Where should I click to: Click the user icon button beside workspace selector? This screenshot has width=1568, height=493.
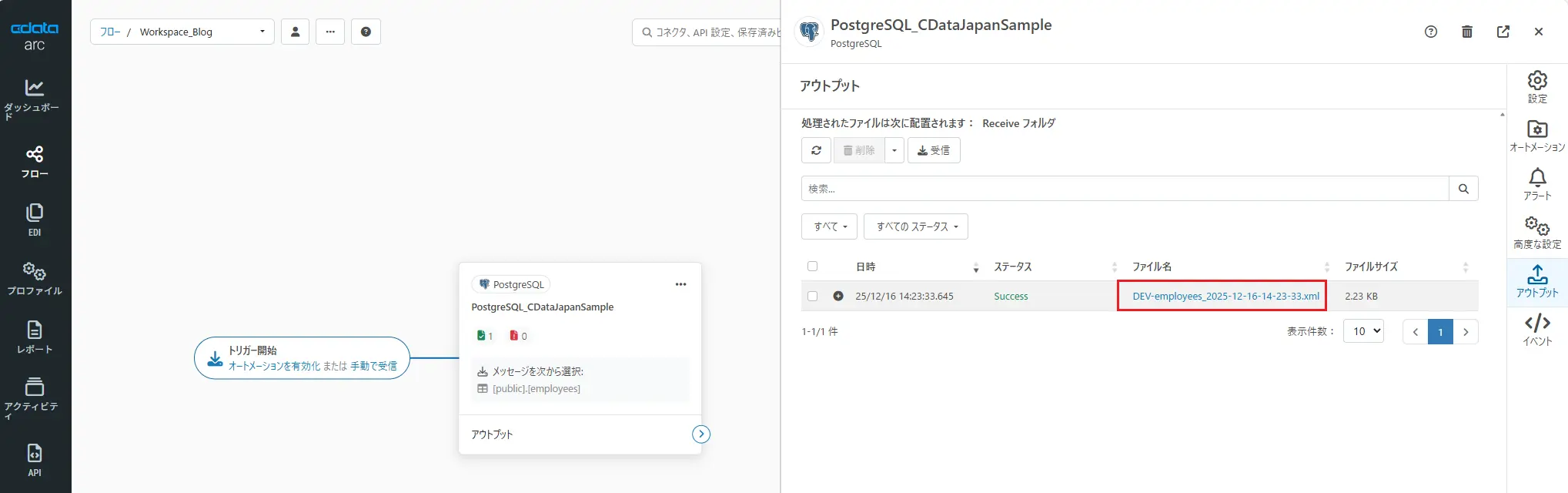tap(295, 32)
